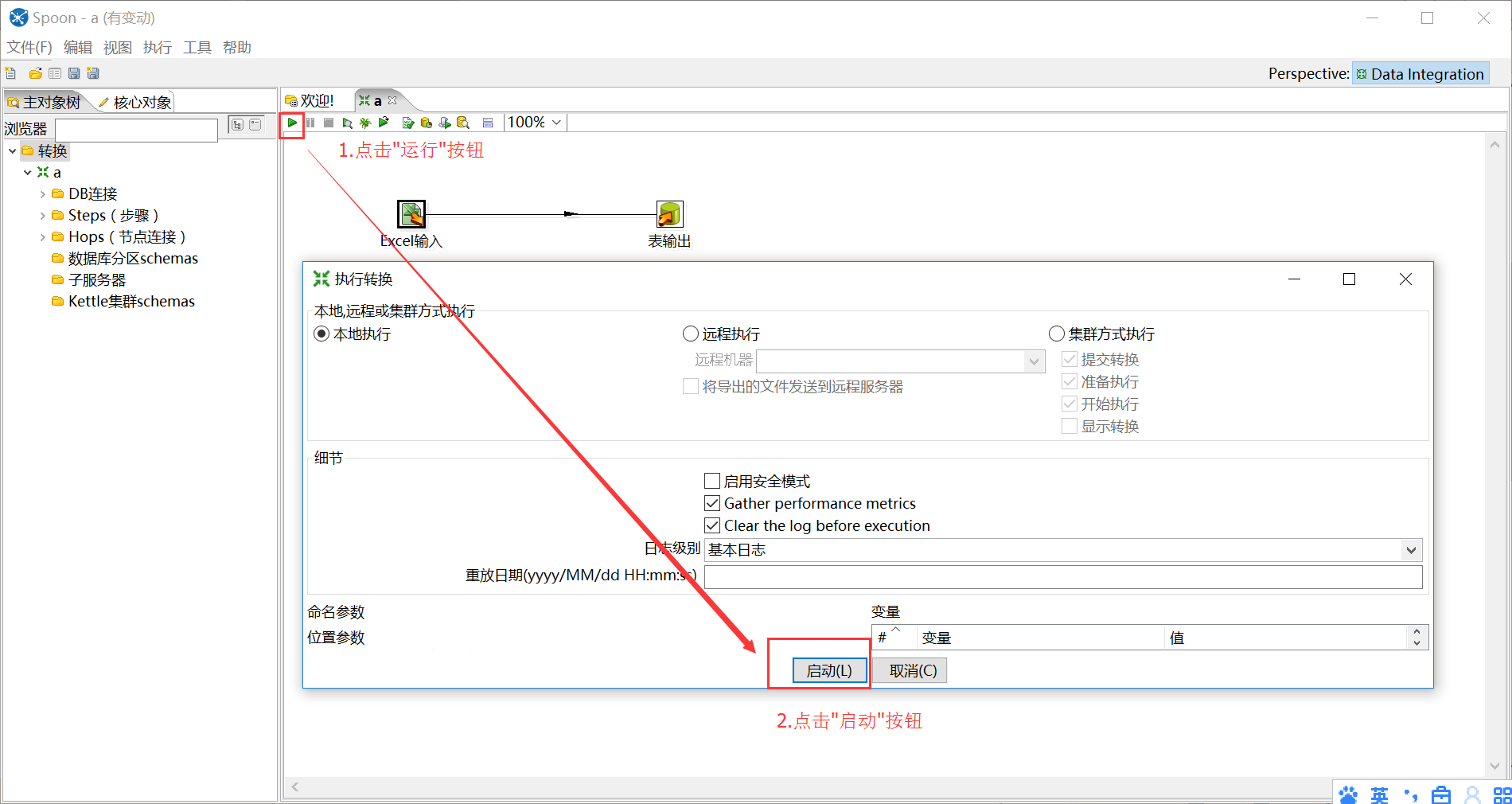This screenshot has height=804, width=1512.
Task: Click the Pause transformation icon
Action: [310, 123]
